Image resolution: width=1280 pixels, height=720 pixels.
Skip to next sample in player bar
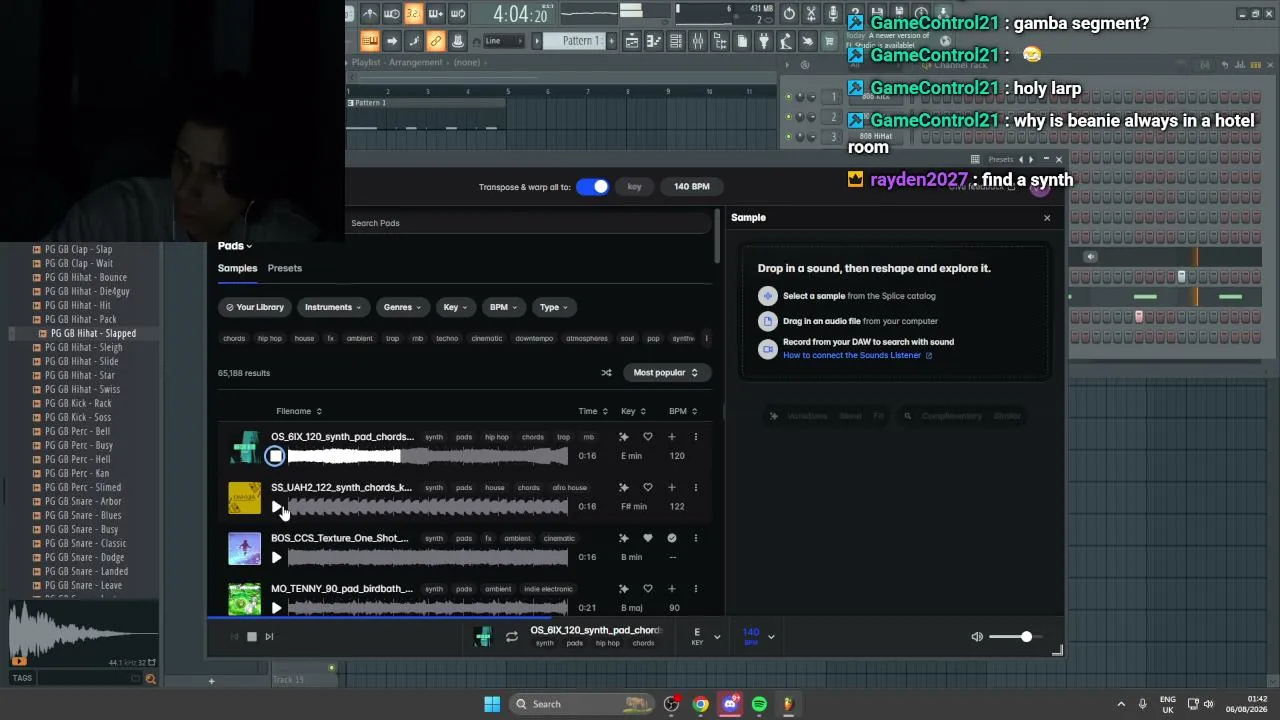click(269, 637)
